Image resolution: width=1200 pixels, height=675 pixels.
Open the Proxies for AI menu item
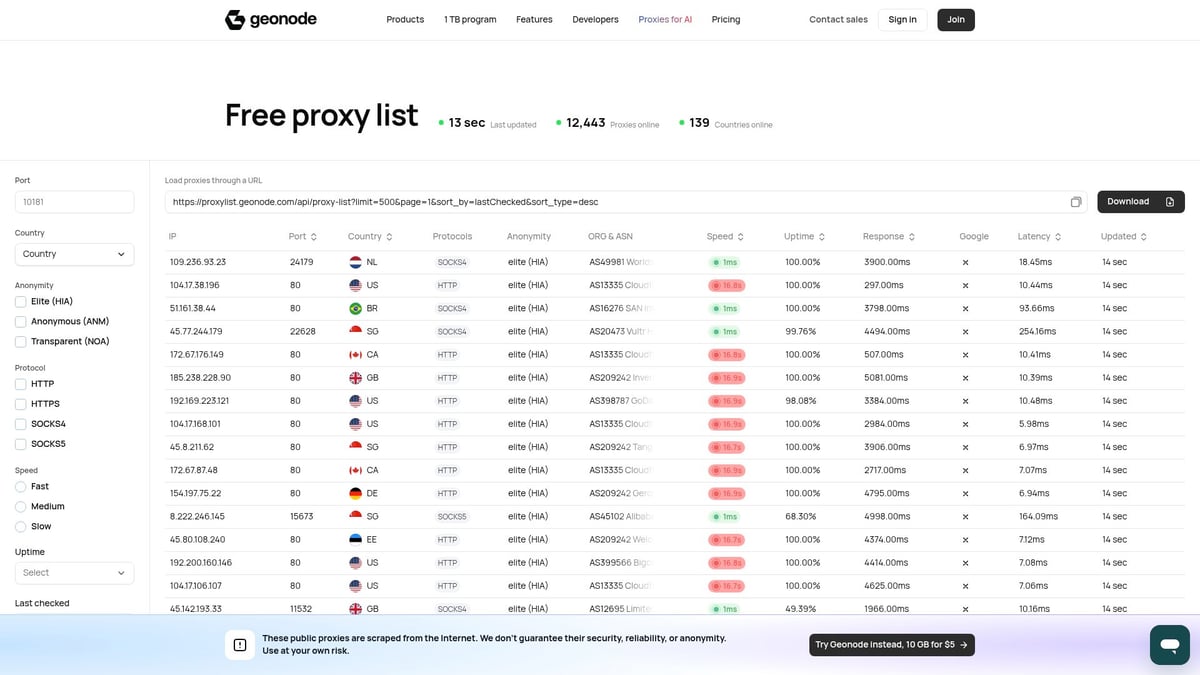coord(665,19)
